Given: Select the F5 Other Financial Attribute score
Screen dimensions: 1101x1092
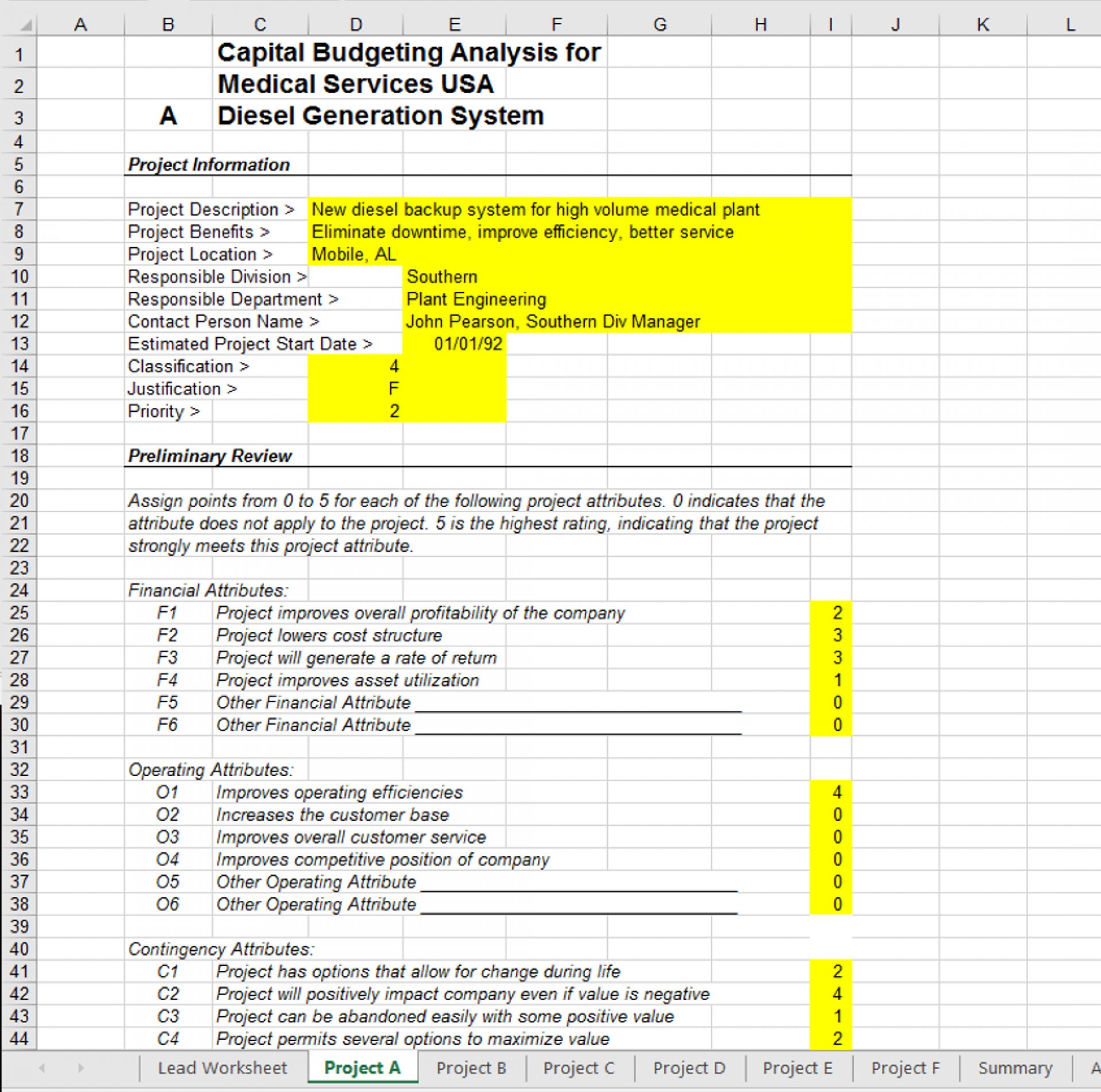Looking at the screenshot, I should (830, 703).
